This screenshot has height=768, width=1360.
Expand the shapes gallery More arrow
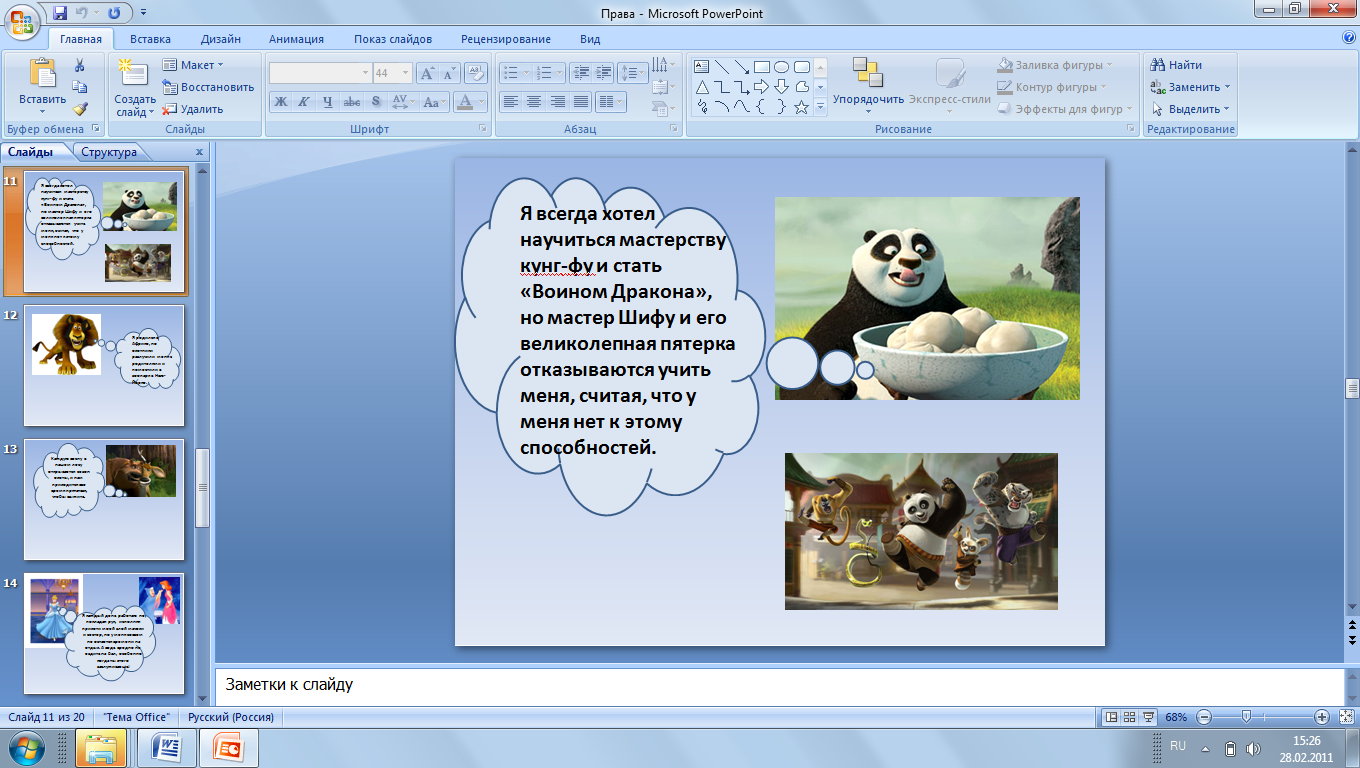click(x=820, y=107)
